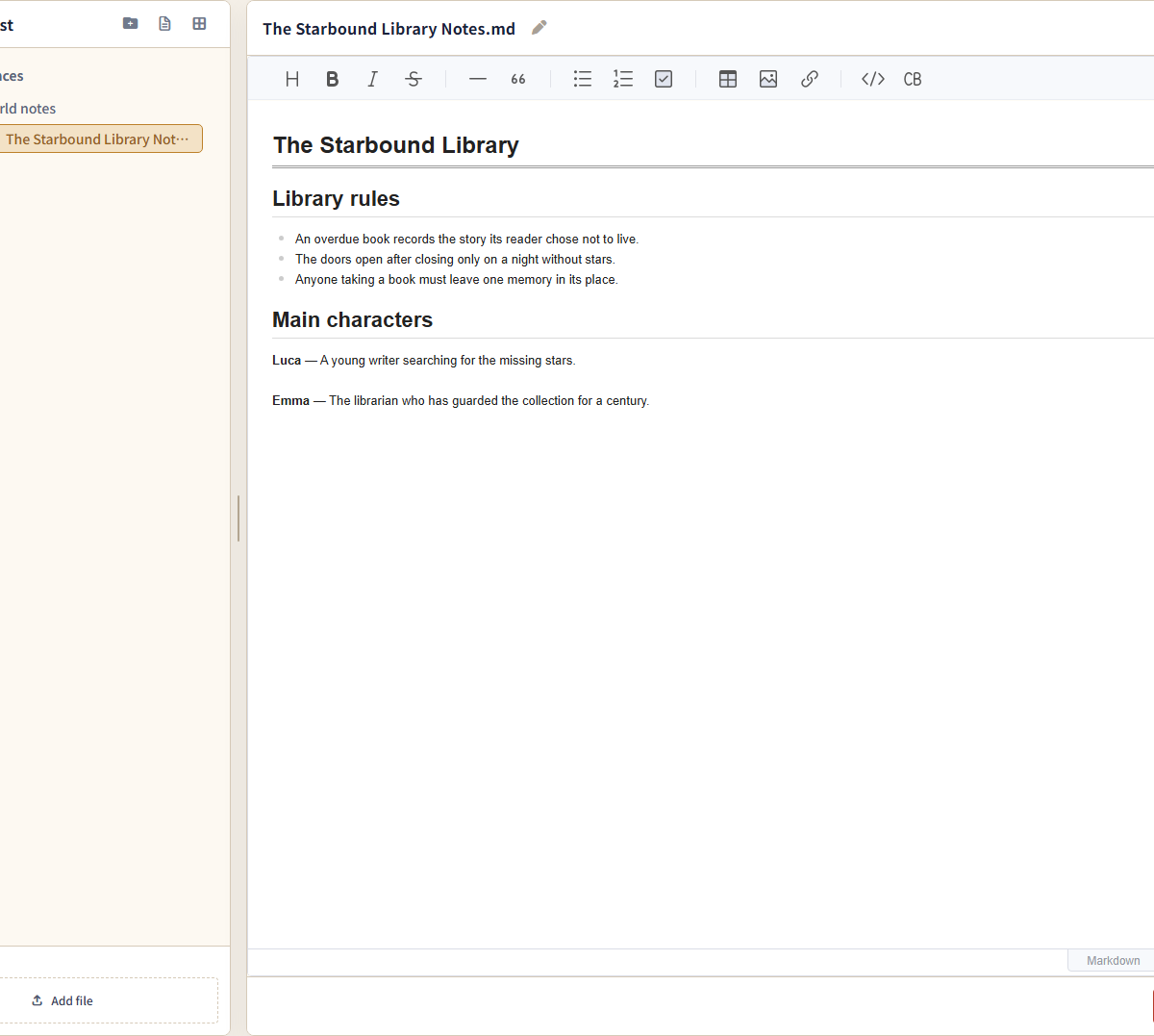The width and height of the screenshot is (1154, 1036).
Task: Open the 'rld notes' sidebar entry
Action: [28, 109]
